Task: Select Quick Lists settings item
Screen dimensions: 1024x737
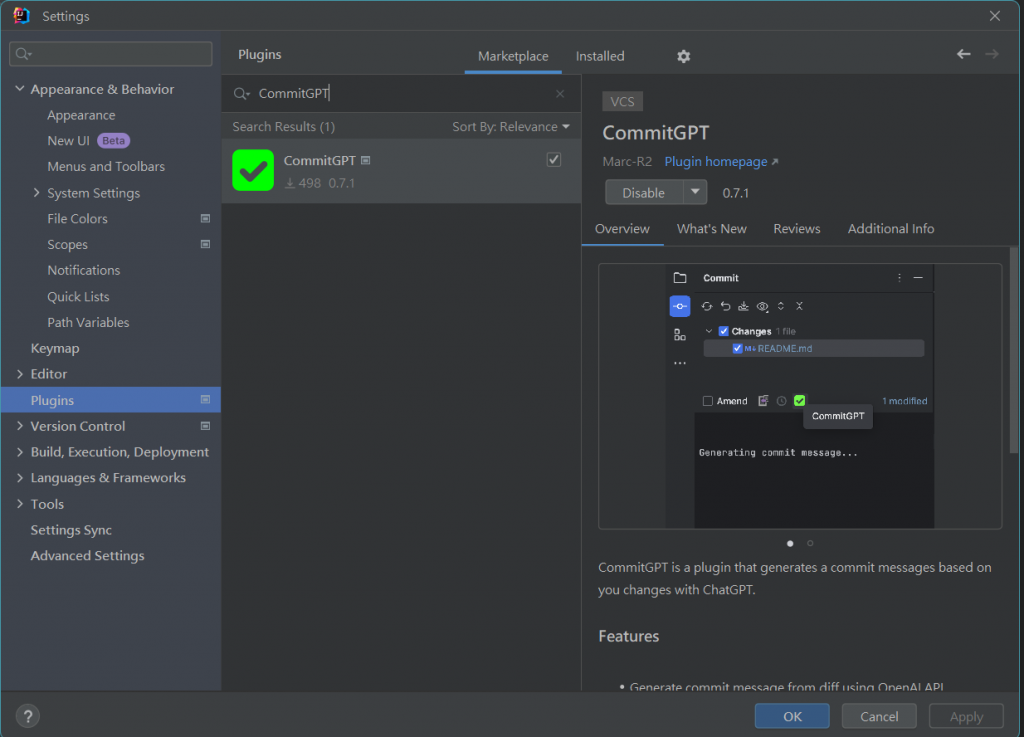Action: (78, 296)
